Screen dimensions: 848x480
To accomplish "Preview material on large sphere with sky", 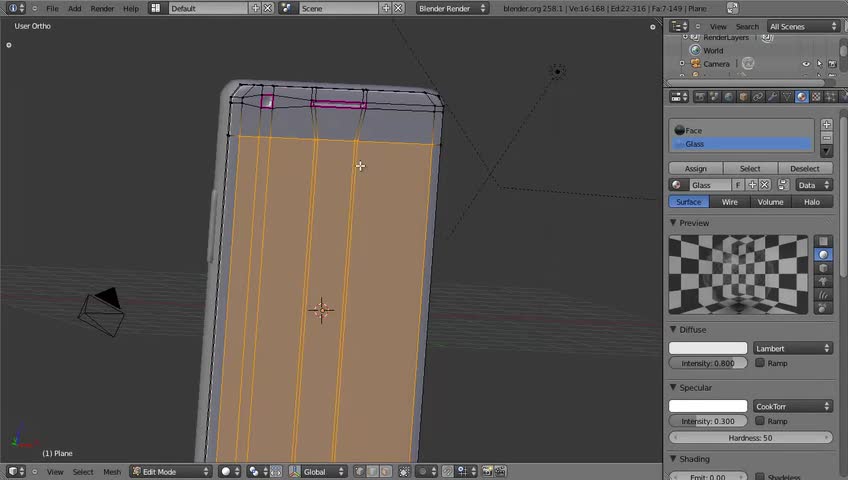I will pyautogui.click(x=823, y=308).
